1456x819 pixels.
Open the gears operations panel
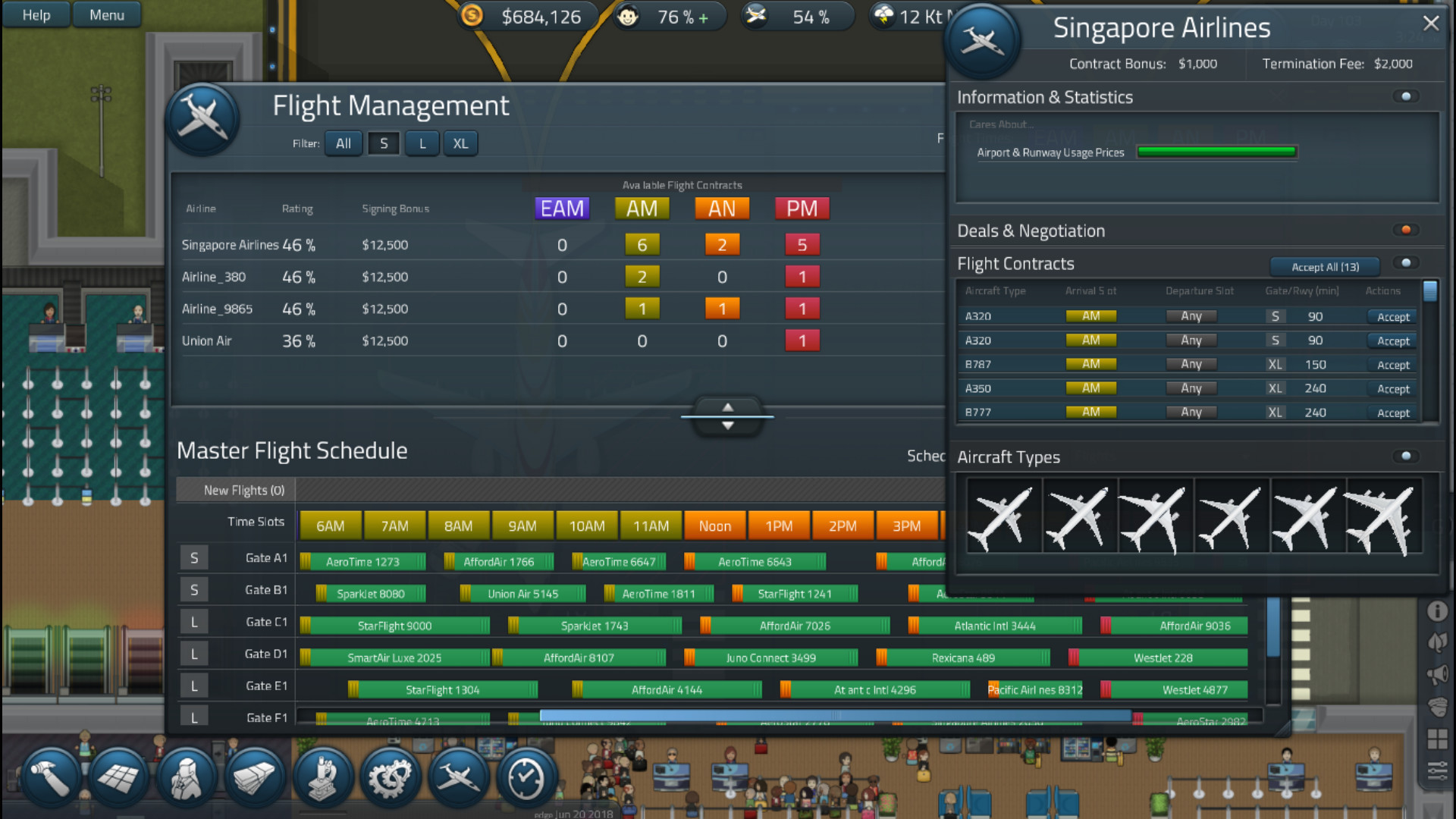tap(390, 777)
